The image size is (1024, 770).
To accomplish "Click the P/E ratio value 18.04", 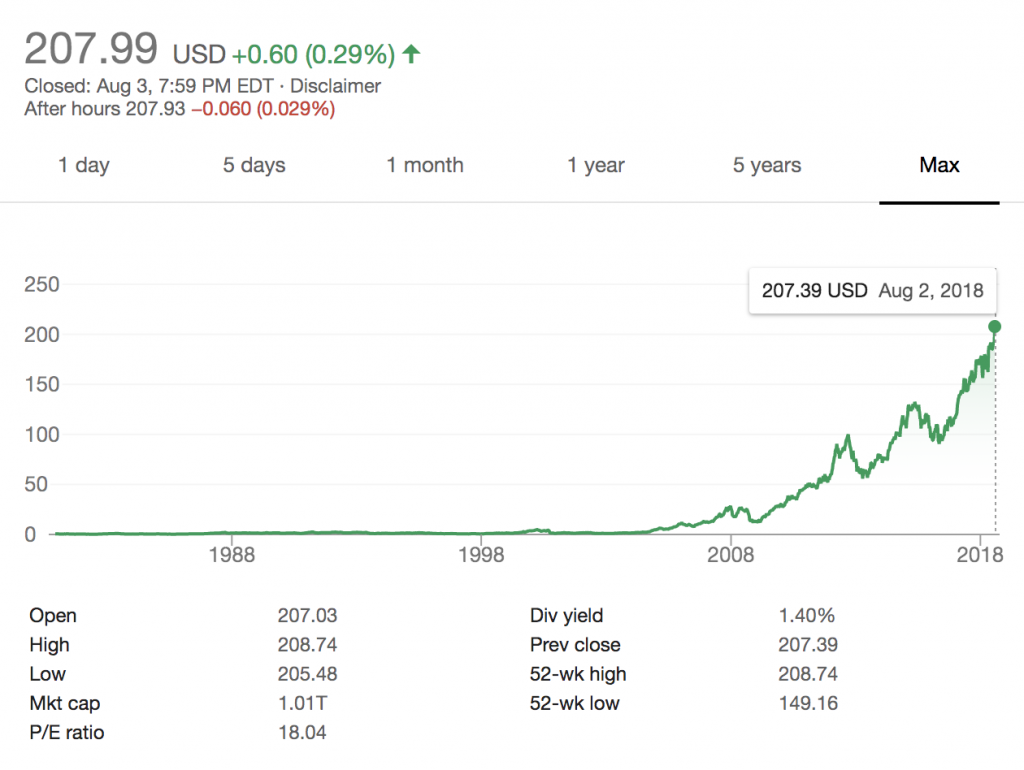I will pyautogui.click(x=301, y=733).
